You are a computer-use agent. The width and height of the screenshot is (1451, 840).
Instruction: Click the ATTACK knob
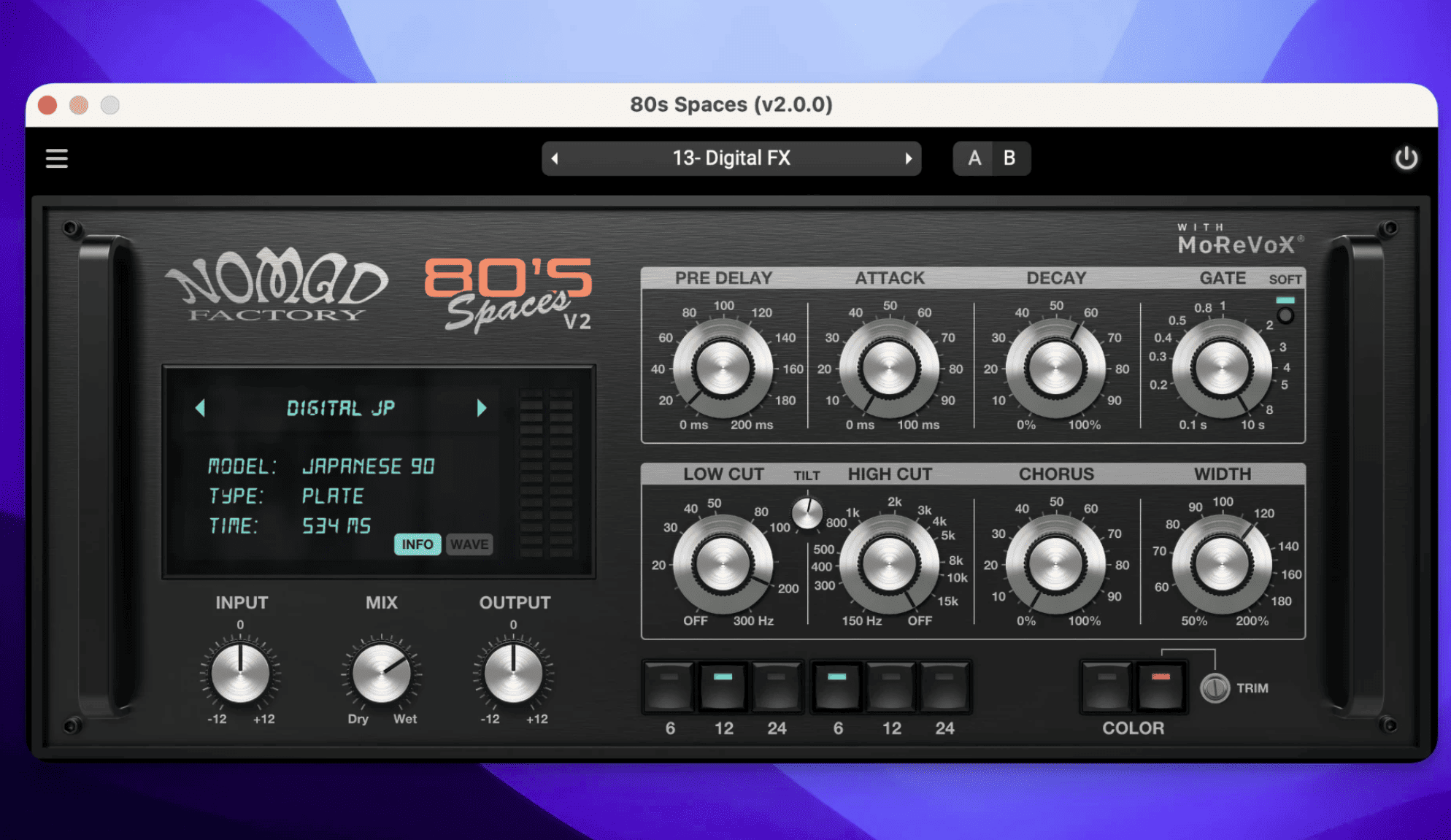[x=889, y=368]
